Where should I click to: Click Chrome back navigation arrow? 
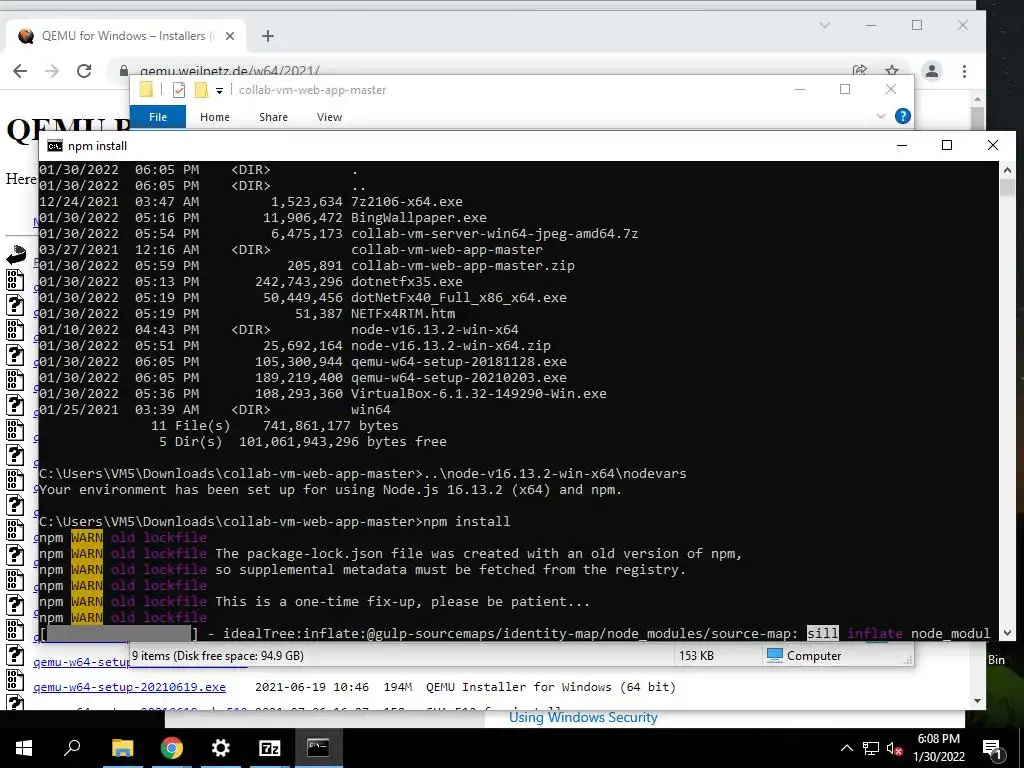[20, 71]
